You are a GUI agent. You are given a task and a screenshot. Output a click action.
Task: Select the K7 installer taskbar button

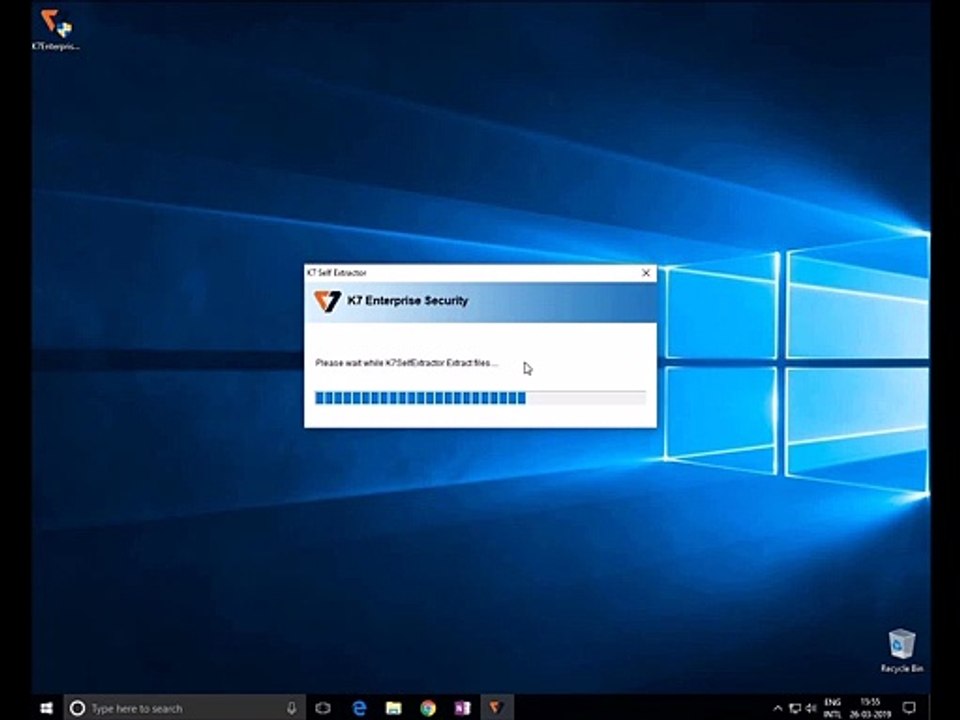pyautogui.click(x=497, y=708)
